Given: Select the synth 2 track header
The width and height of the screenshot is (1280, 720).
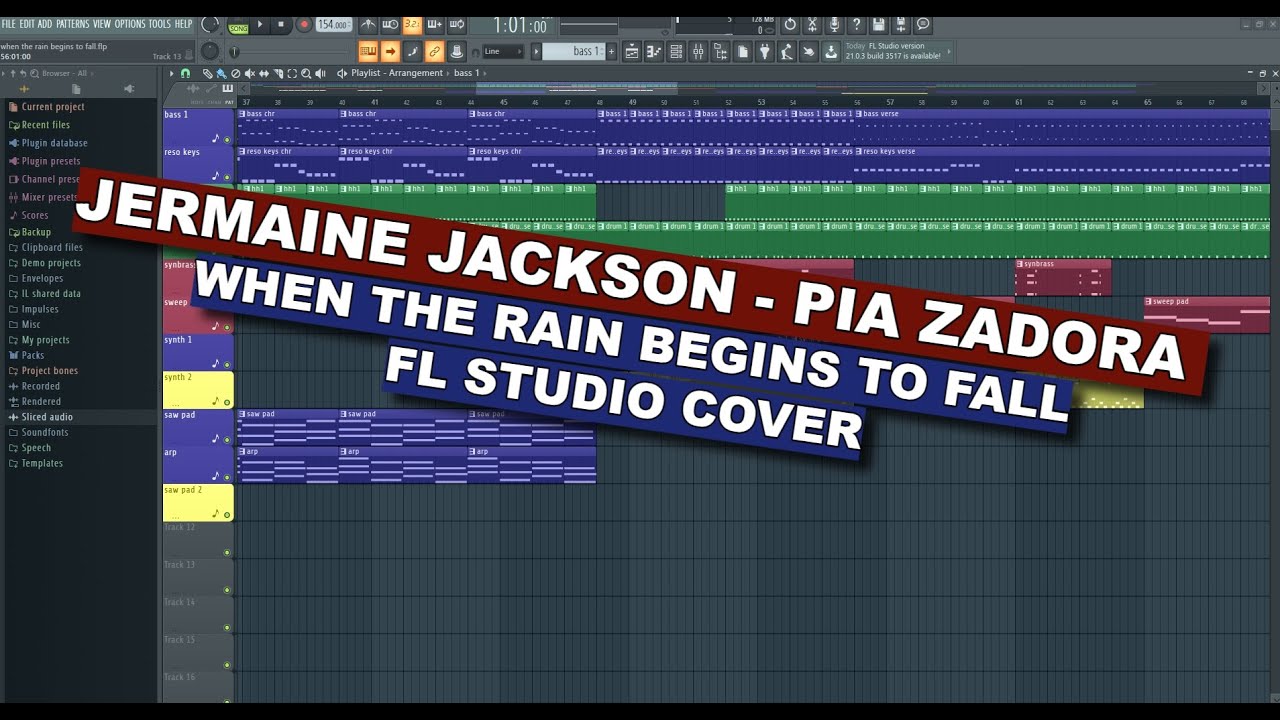Looking at the screenshot, I should coord(198,389).
